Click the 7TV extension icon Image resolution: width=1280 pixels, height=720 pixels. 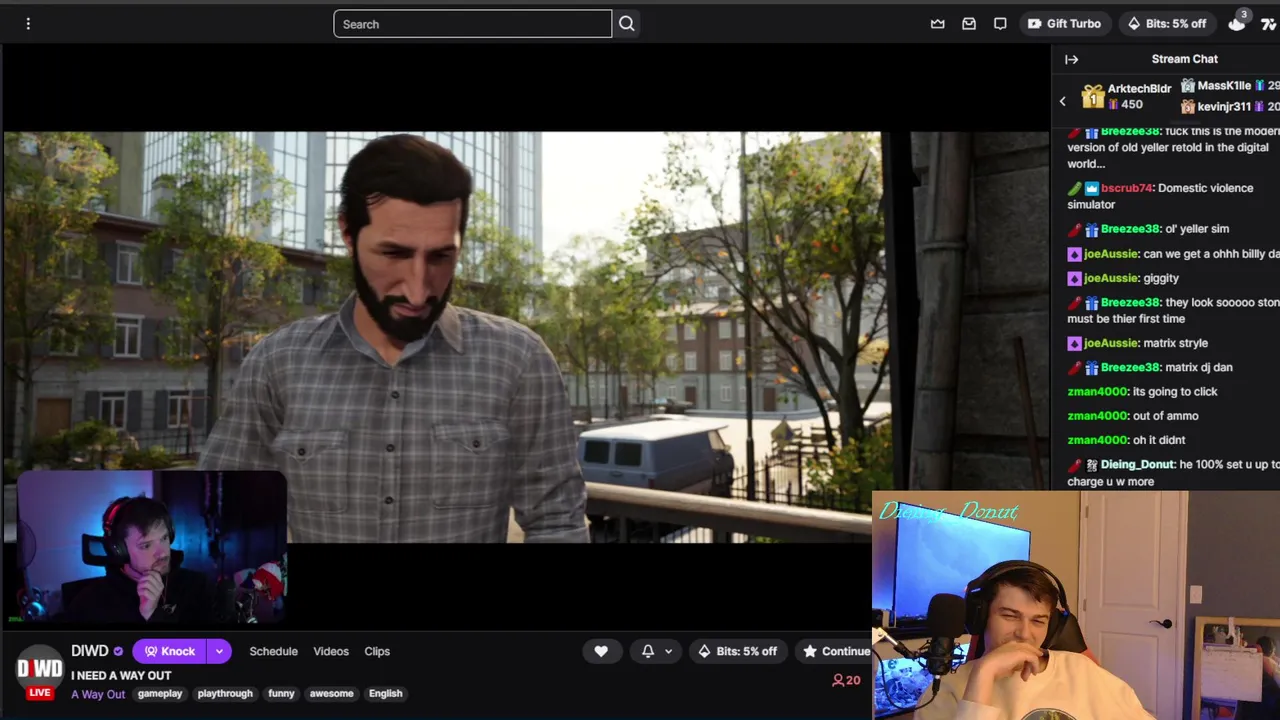1270,24
